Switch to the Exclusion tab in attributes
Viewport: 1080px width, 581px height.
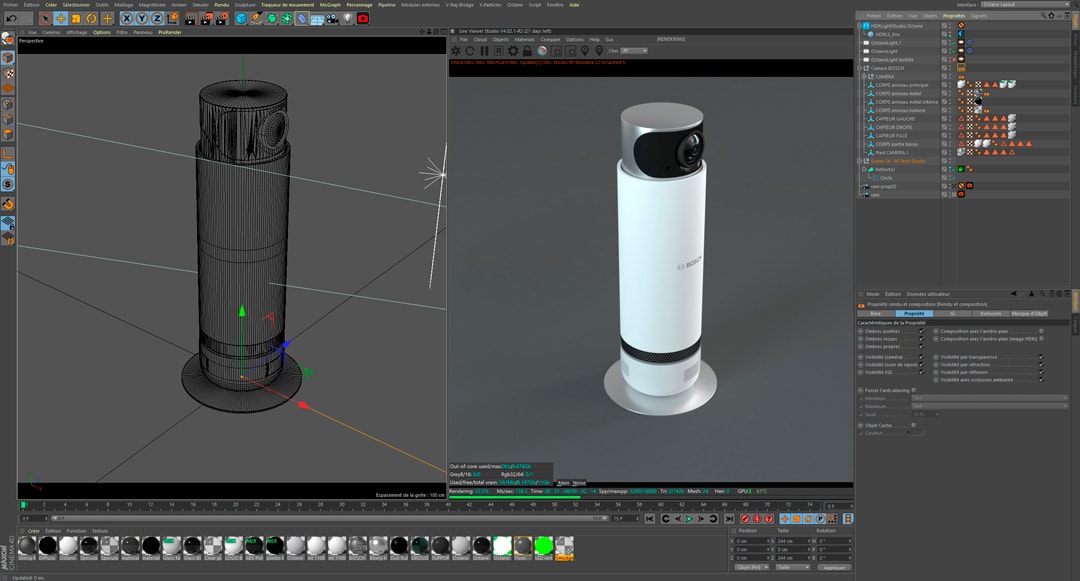pyautogui.click(x=990, y=313)
